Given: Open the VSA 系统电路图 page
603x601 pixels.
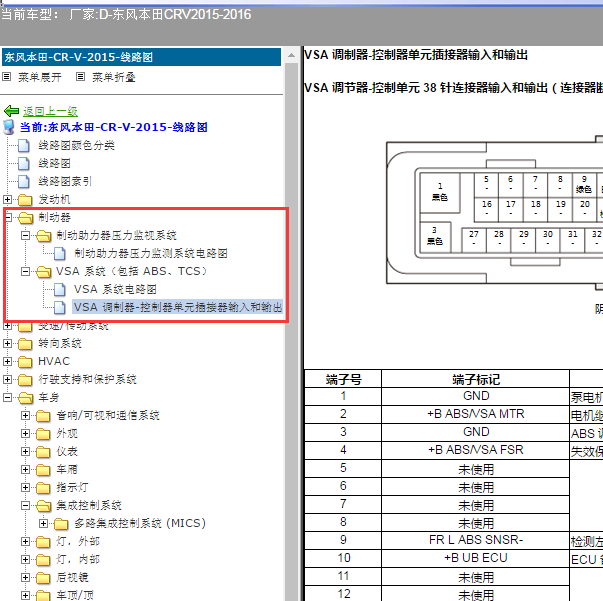Looking at the screenshot, I should (115, 289).
